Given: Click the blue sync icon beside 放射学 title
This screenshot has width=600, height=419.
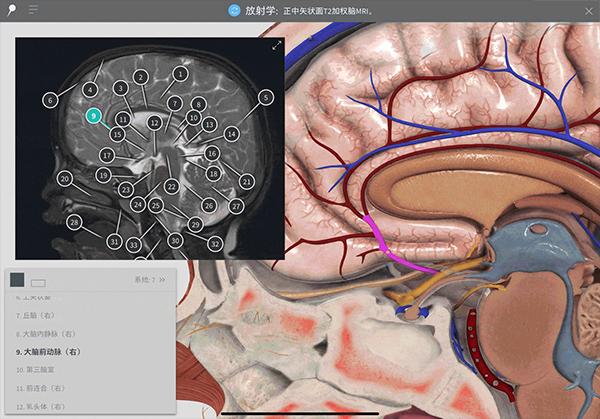Looking at the screenshot, I should click(234, 10).
